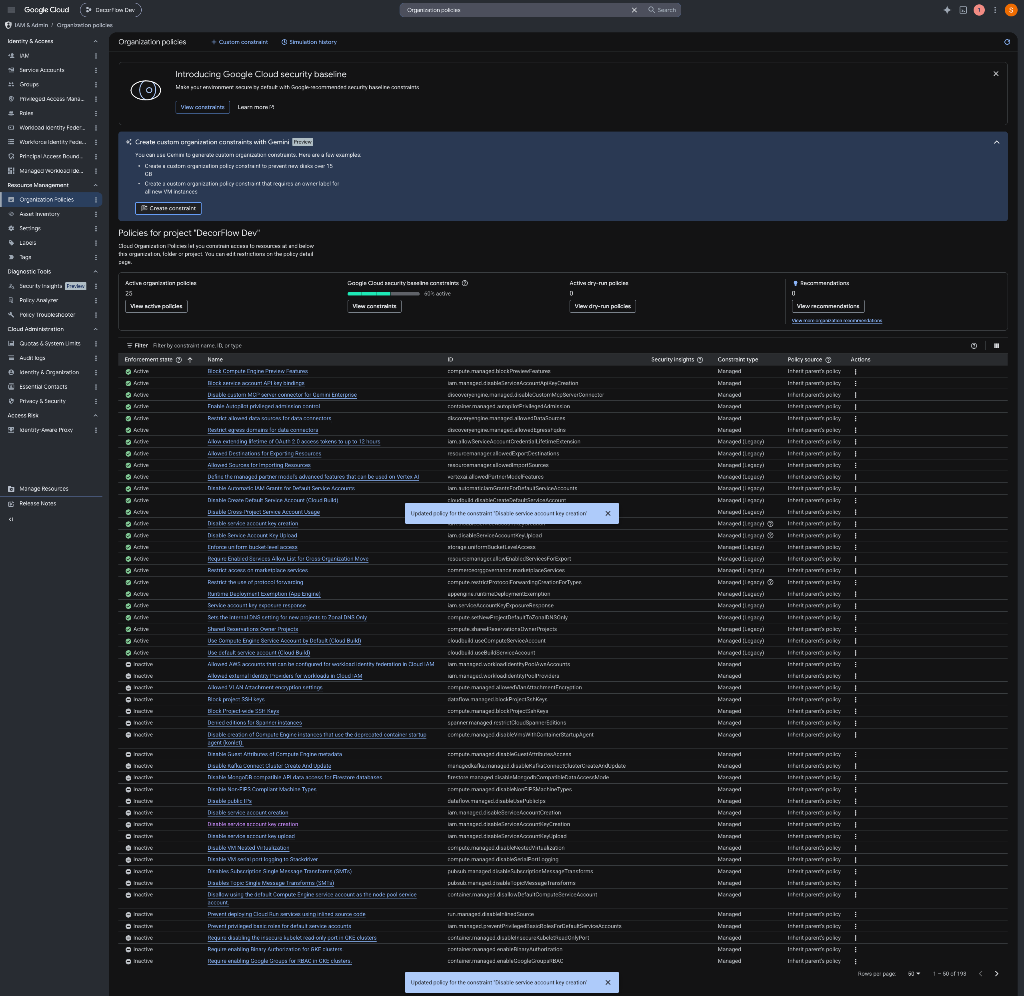Open Asset Inventory in sidebar
This screenshot has height=996, width=1024.
tap(39, 214)
